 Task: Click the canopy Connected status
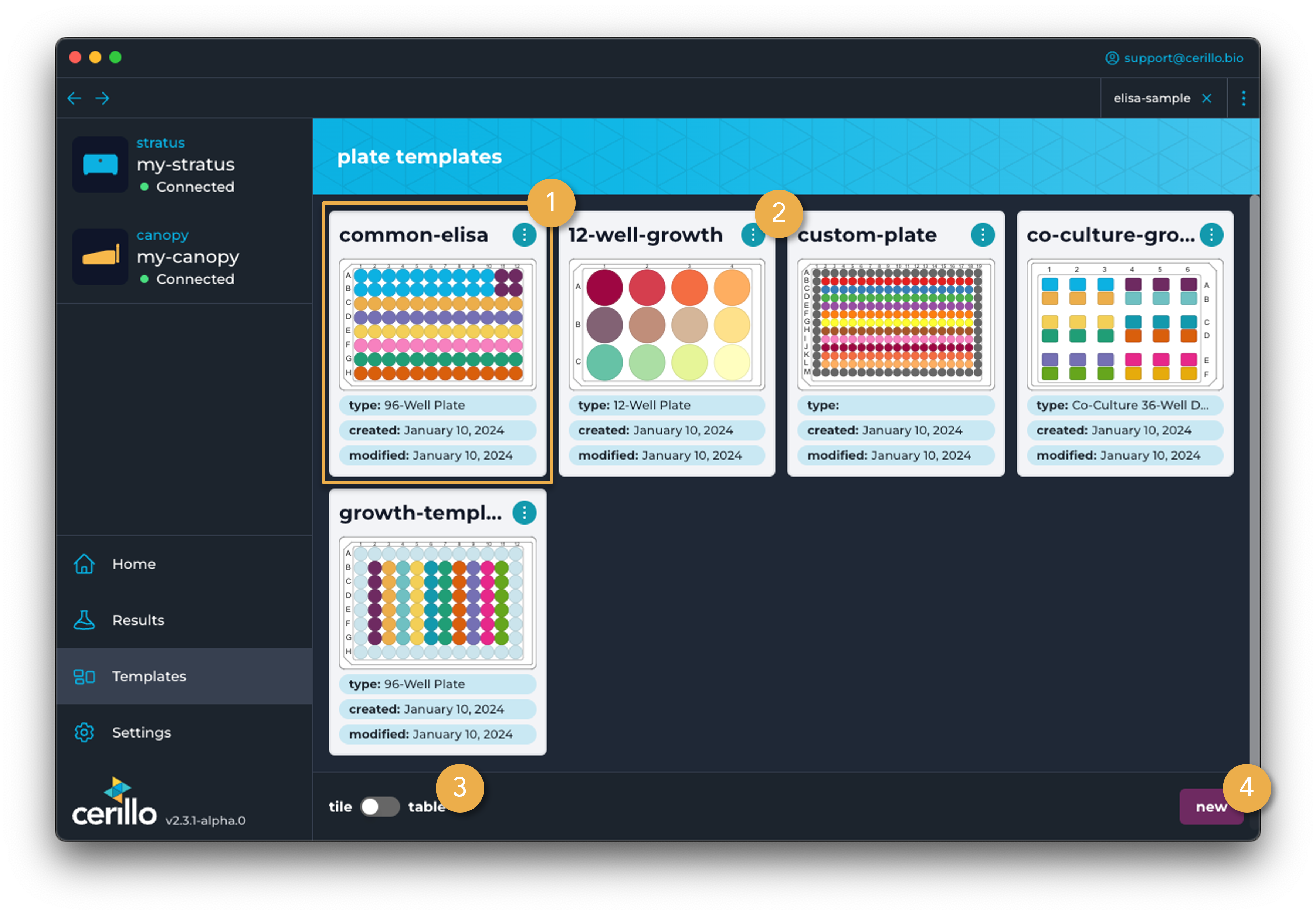pos(187,279)
